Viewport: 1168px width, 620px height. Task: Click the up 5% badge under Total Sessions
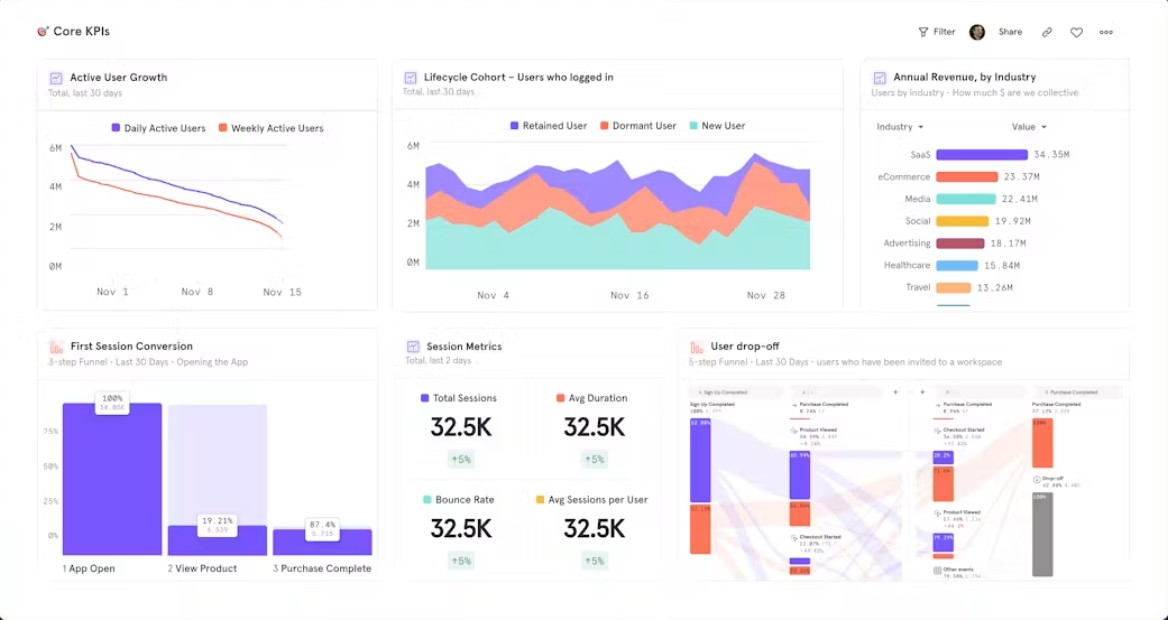tap(461, 460)
